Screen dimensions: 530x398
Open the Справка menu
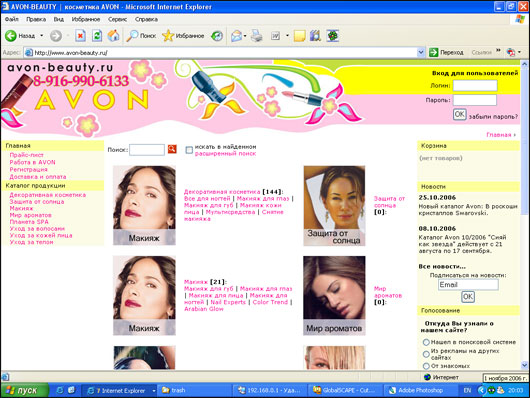coord(146,19)
